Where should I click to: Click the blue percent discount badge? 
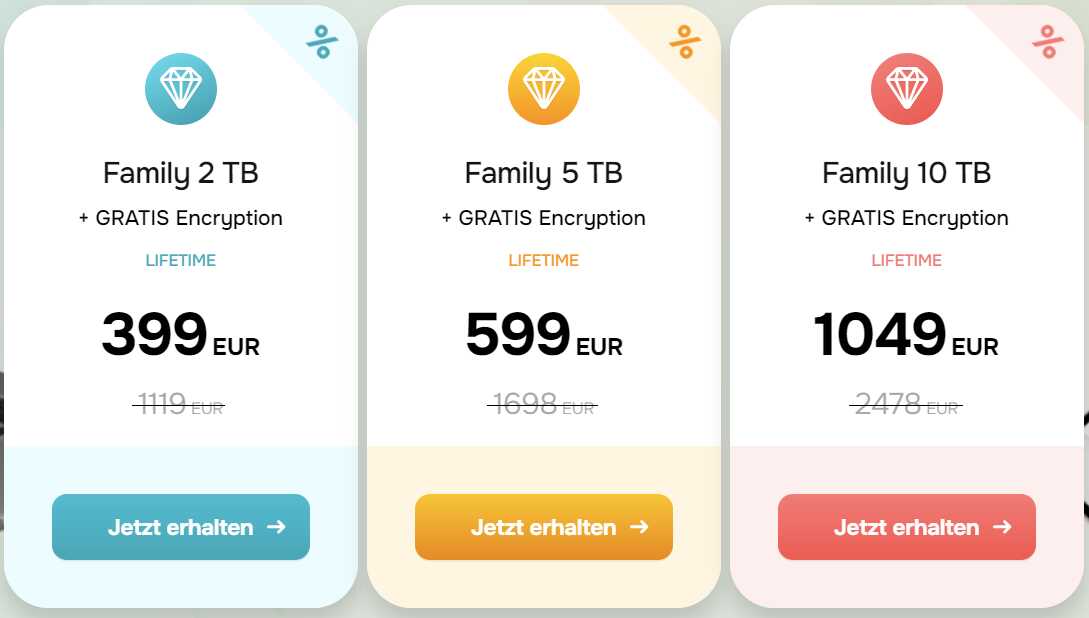(322, 42)
